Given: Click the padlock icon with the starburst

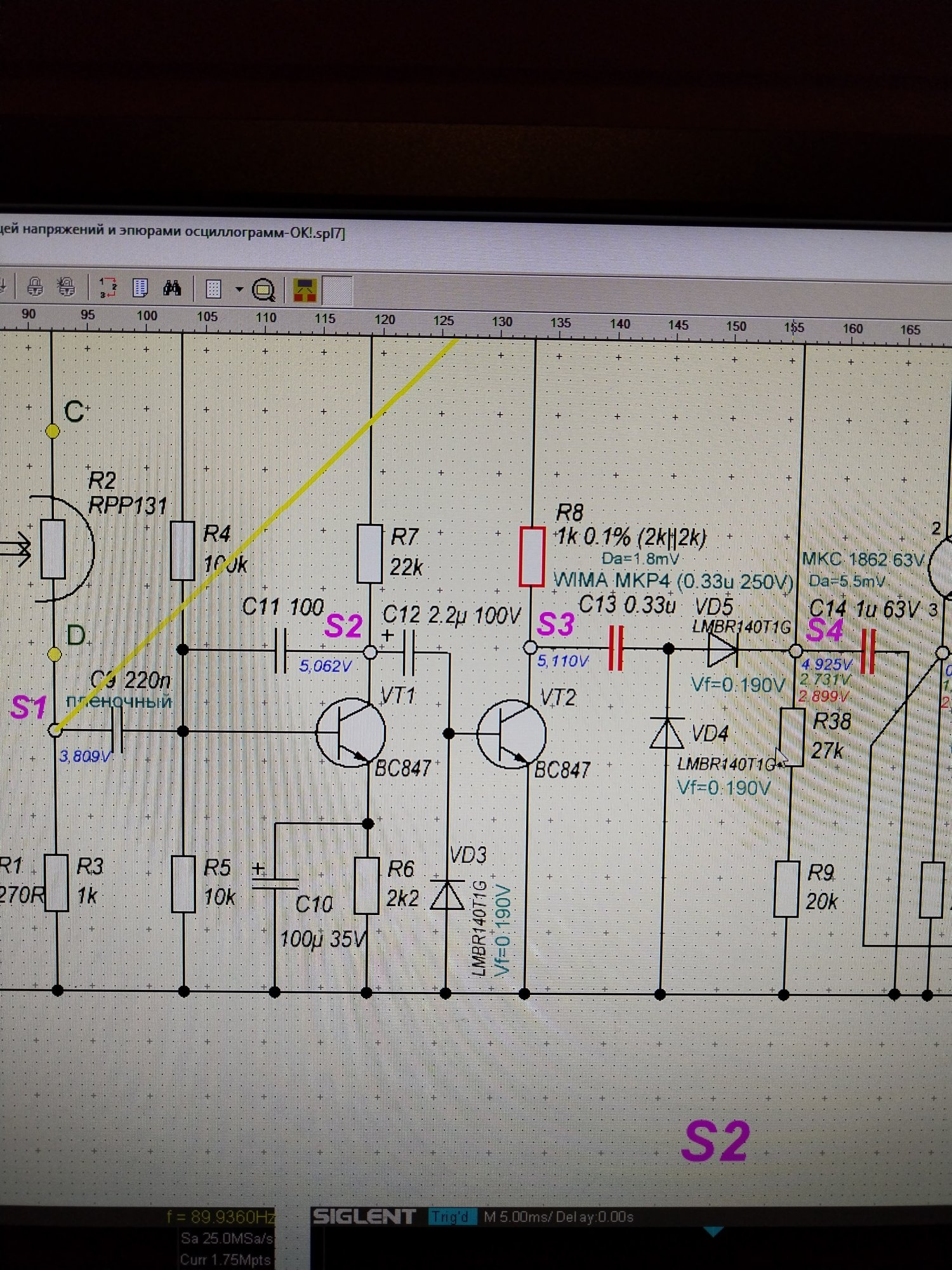Looking at the screenshot, I should [x=66, y=287].
